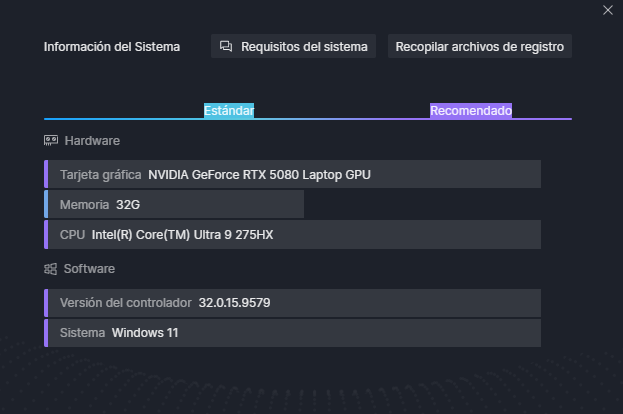Viewport: 623px width, 414px height.
Task: Click the Información del Sistema title
Action: (112, 46)
